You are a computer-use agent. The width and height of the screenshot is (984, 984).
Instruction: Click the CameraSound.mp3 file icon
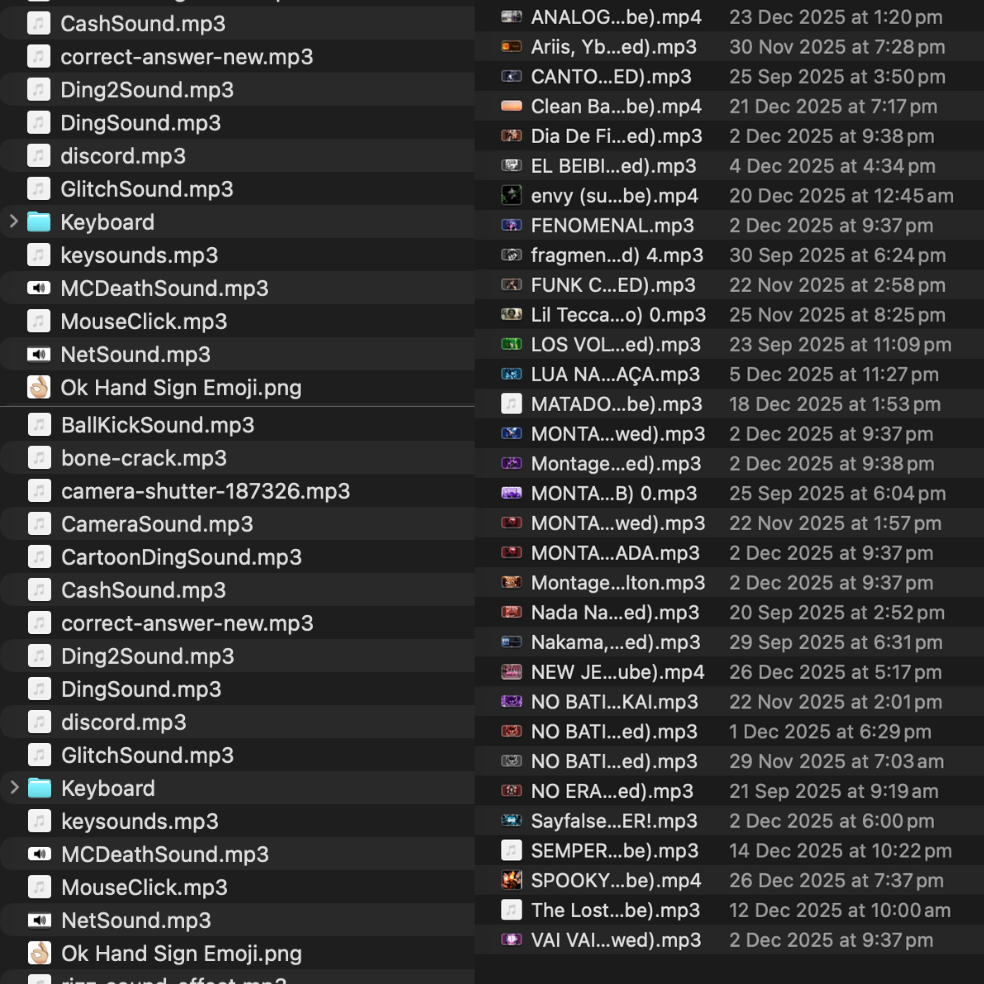(x=39, y=524)
